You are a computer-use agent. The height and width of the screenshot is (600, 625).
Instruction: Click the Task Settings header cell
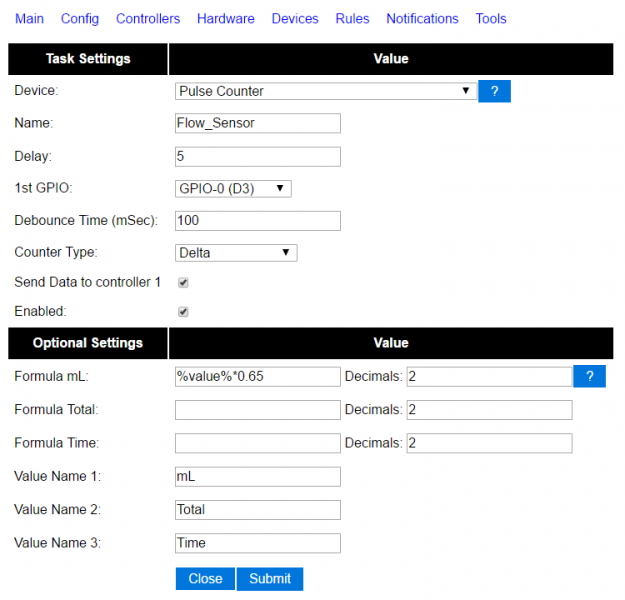[88, 59]
